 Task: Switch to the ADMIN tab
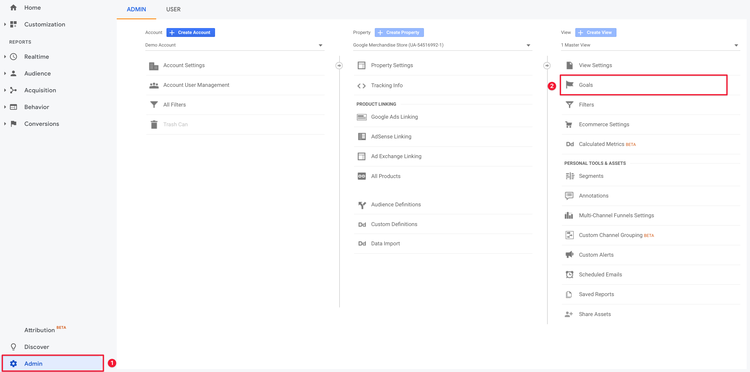pos(136,10)
